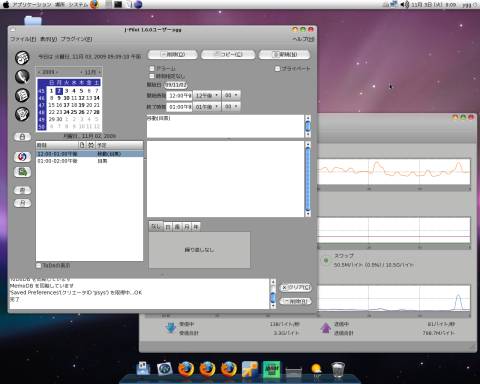This screenshot has height=384, width=480.
Task: Open the Trash icon in the dock
Action: (338, 369)
